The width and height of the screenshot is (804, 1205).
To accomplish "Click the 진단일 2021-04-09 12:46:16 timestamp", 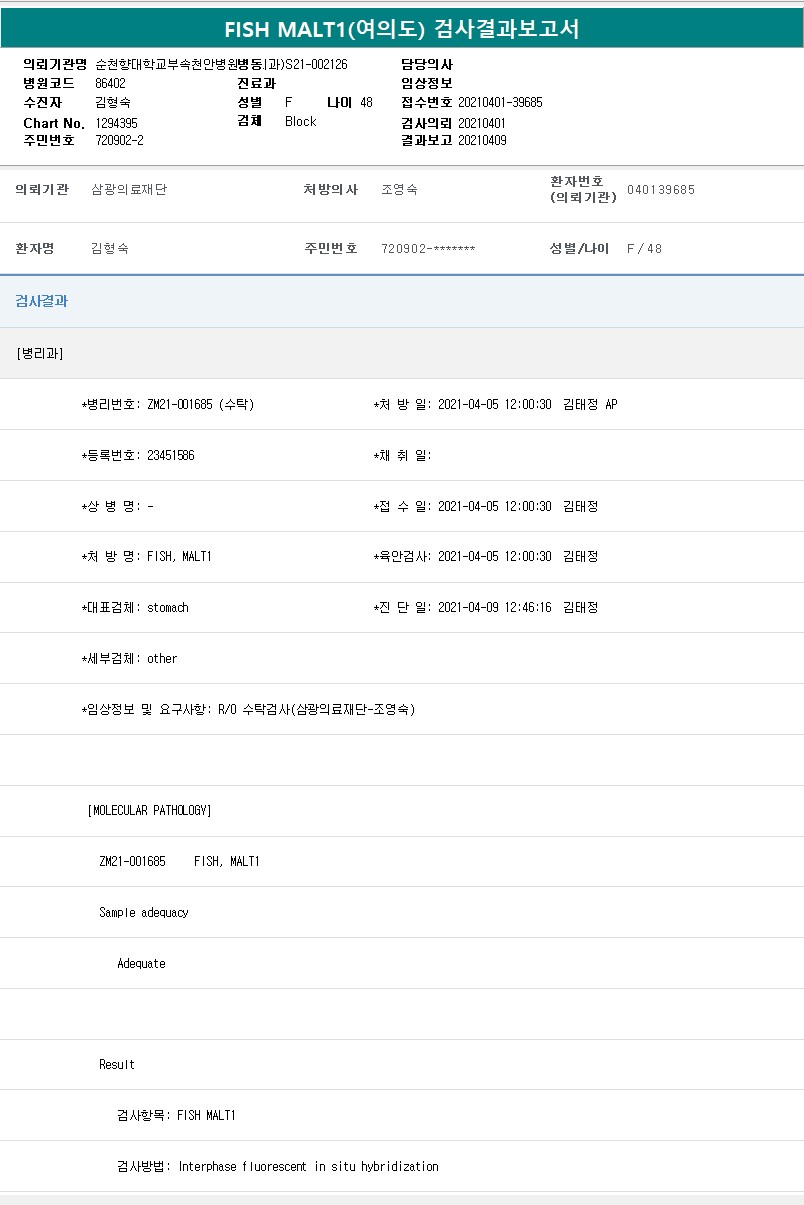I will (x=494, y=607).
